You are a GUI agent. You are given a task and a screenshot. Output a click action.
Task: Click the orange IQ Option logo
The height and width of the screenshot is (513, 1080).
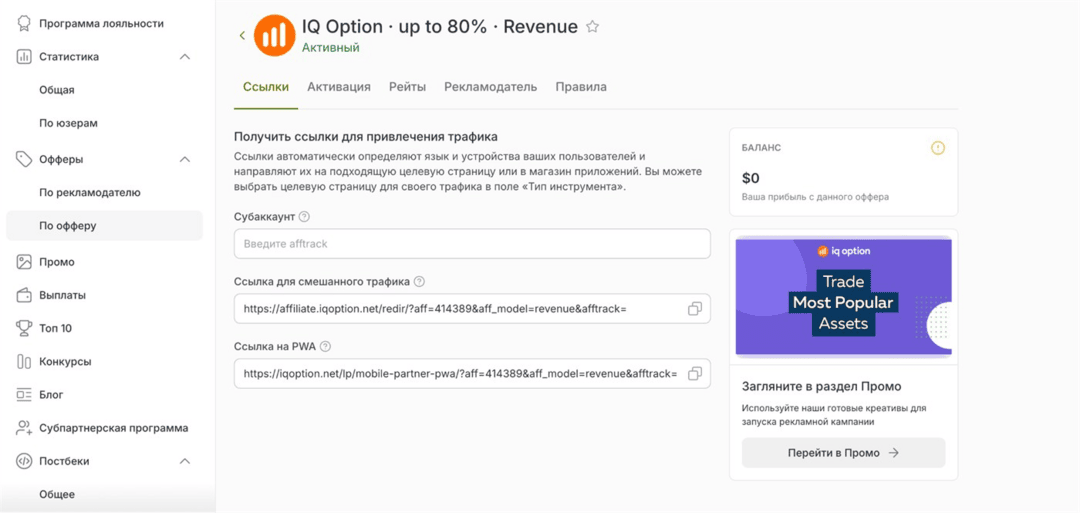coord(275,35)
